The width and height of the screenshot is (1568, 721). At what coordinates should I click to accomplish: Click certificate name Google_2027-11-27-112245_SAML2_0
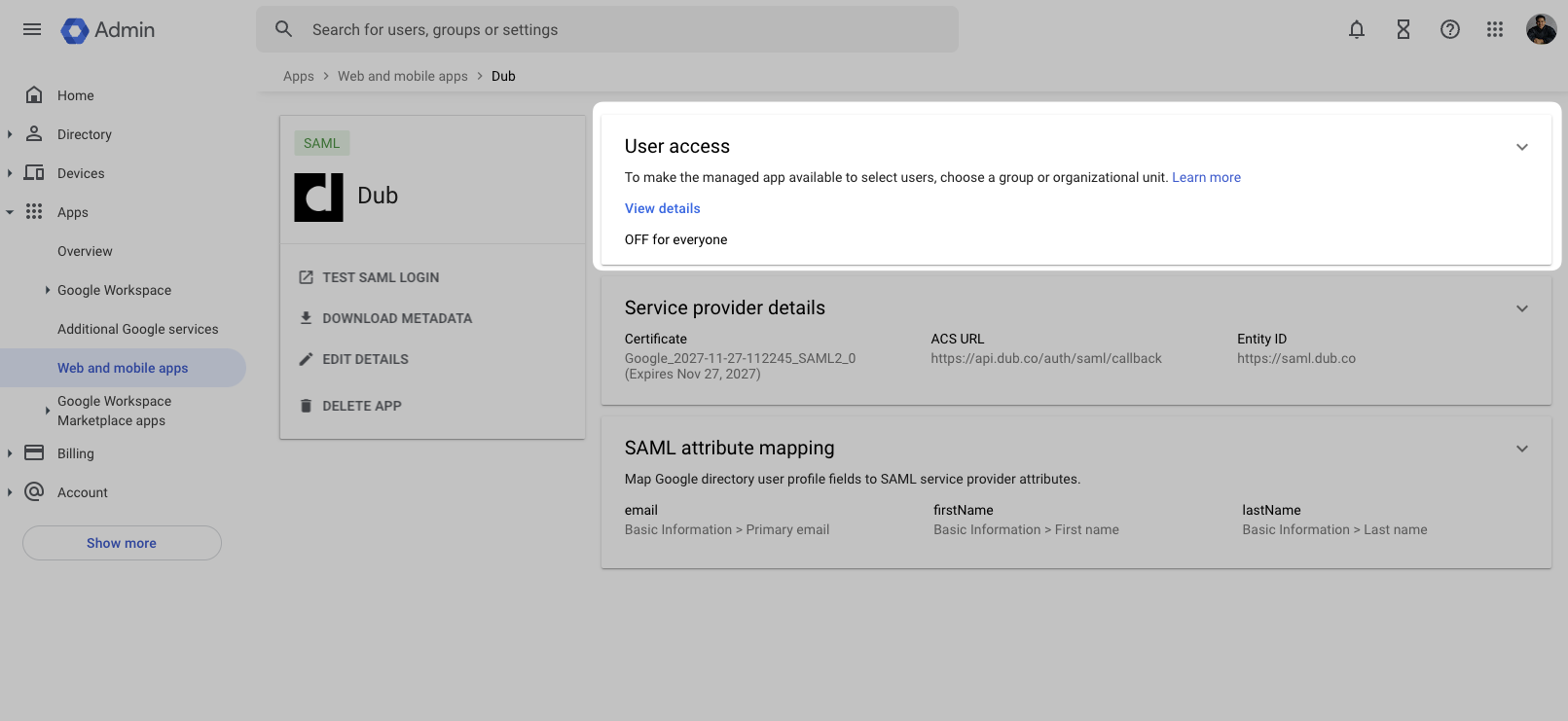(740, 358)
